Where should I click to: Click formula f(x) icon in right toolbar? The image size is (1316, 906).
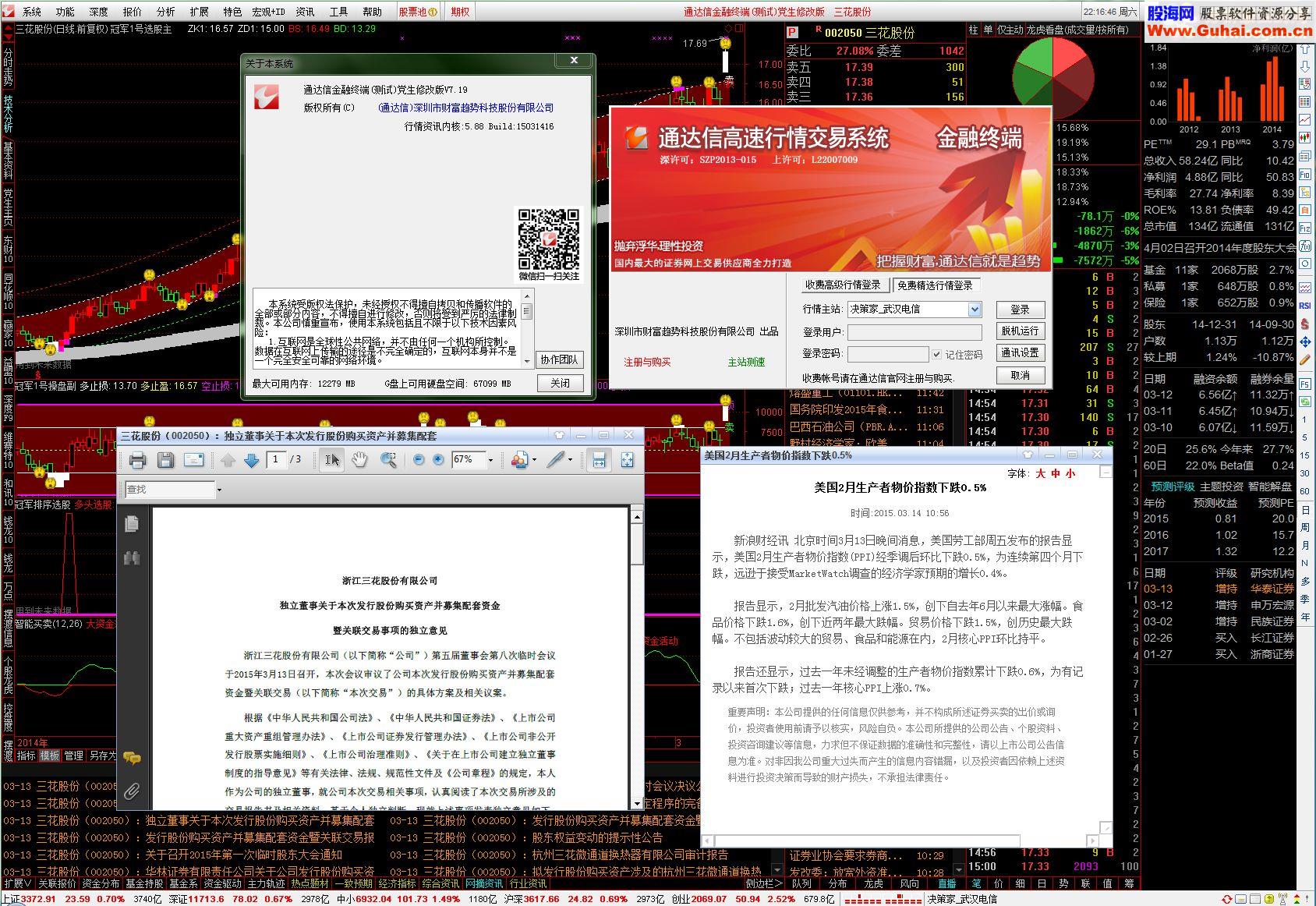point(1305,246)
